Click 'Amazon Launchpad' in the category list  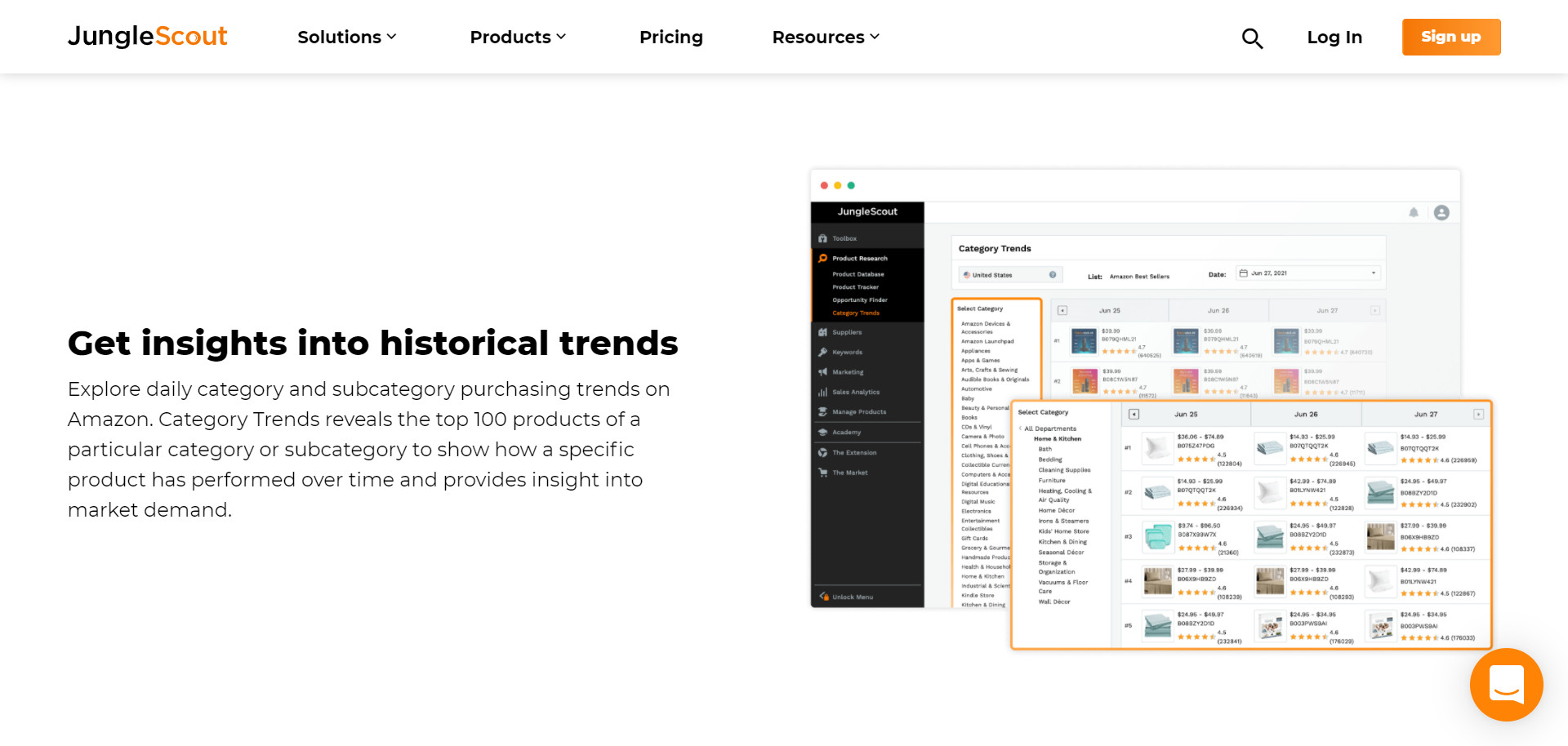pyautogui.click(x=987, y=341)
